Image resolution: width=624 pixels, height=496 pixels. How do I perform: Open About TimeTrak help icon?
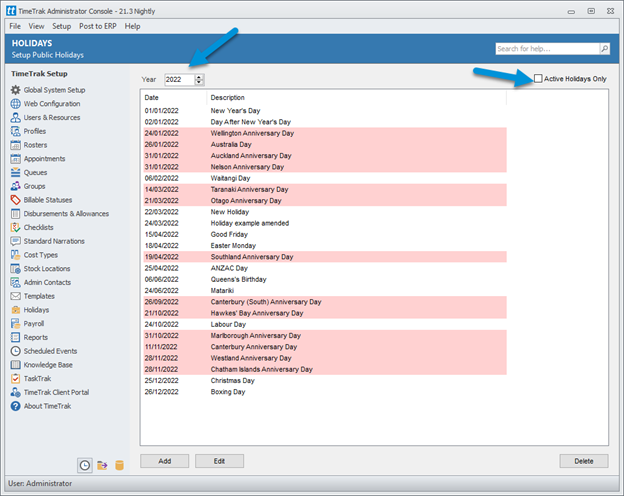click(x=15, y=406)
